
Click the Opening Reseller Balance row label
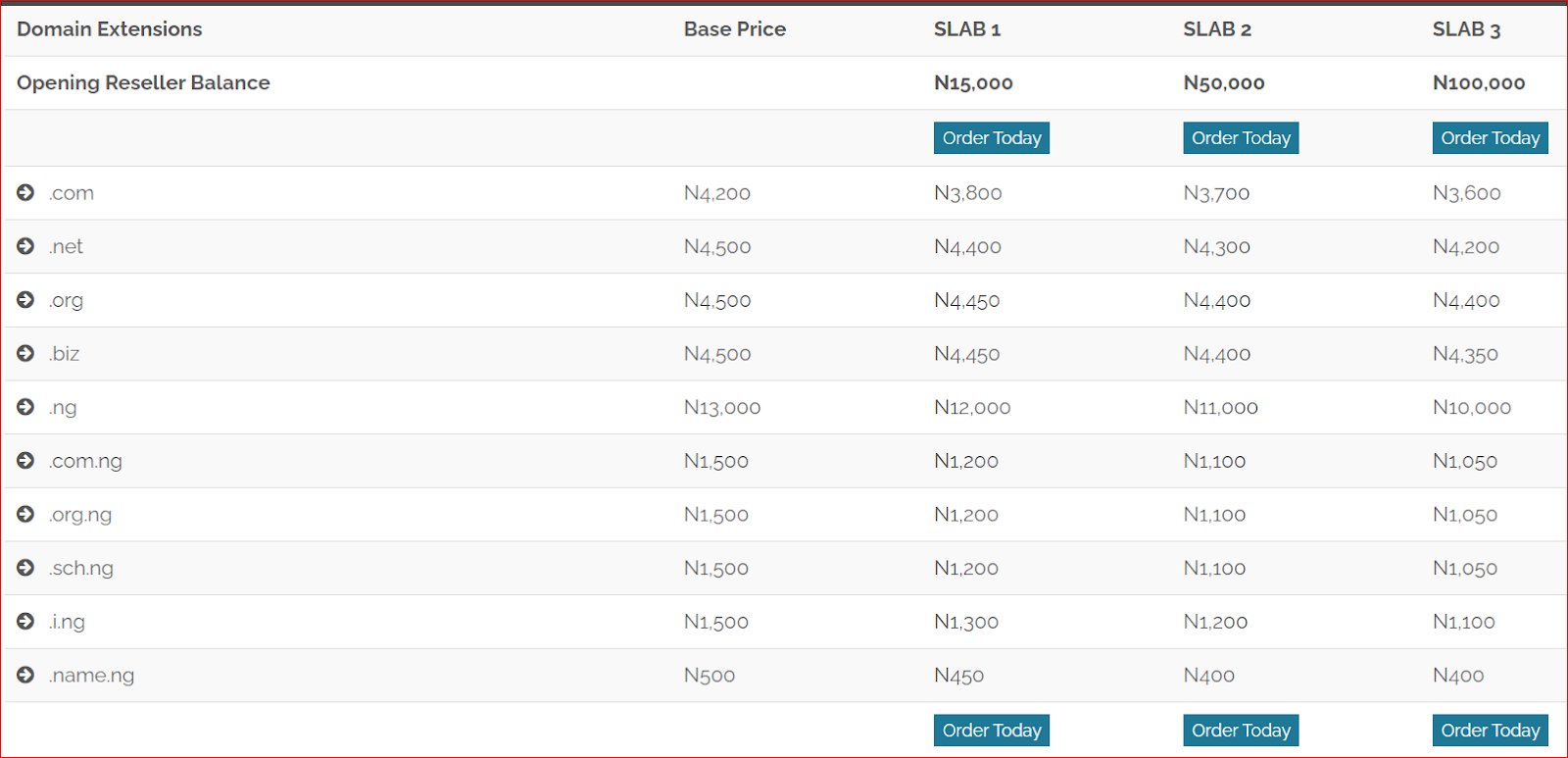coord(143,83)
